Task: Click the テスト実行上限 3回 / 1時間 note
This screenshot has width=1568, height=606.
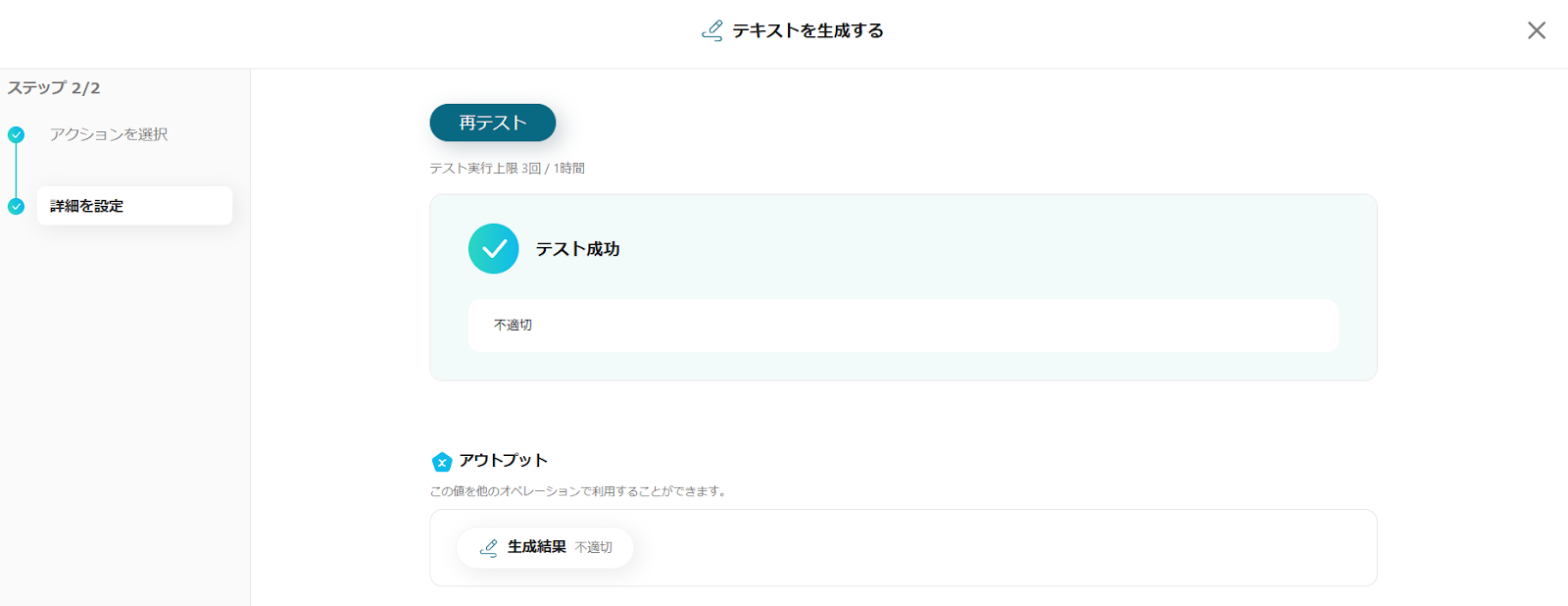Action: [x=507, y=169]
